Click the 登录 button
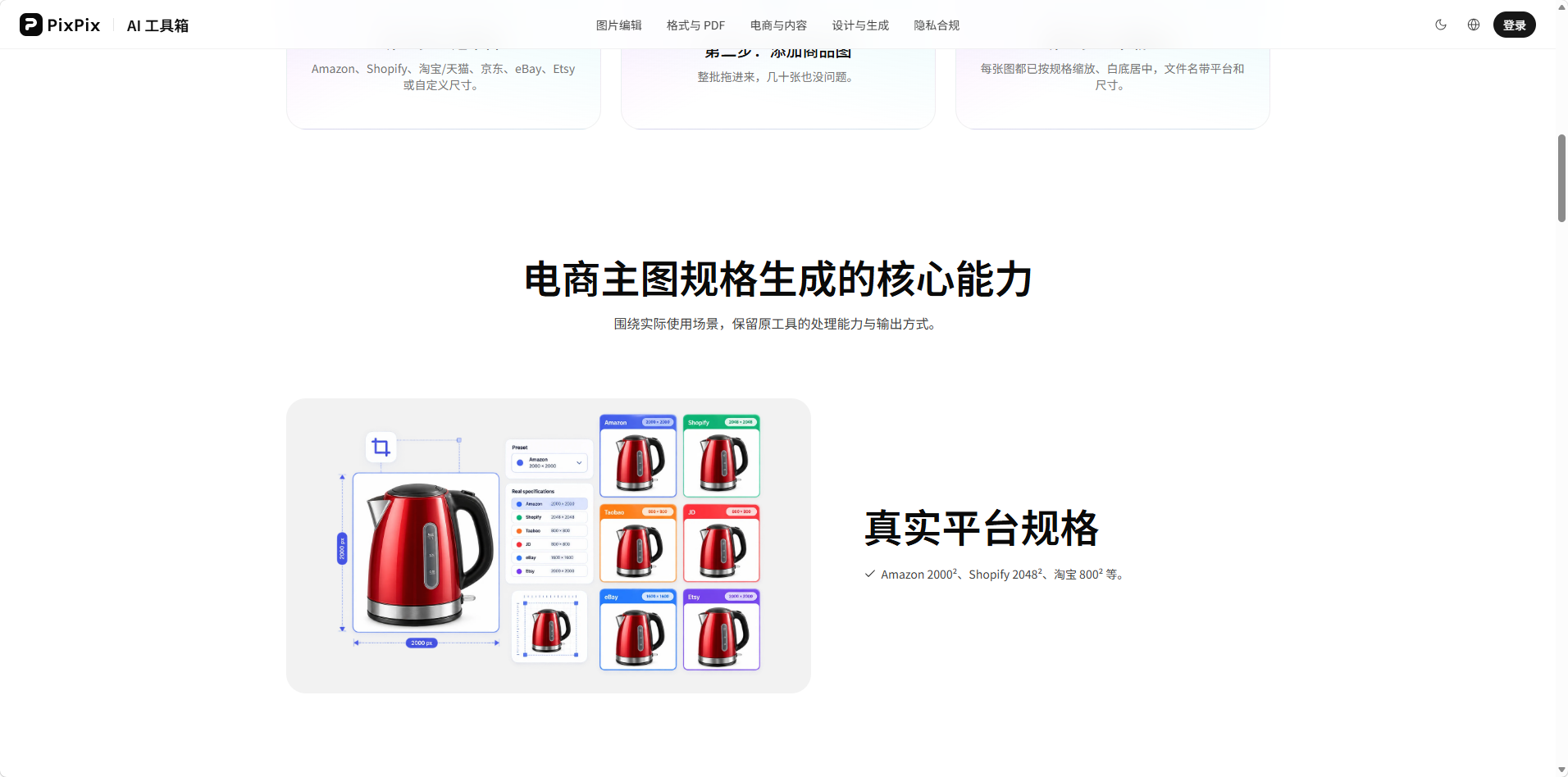This screenshot has width=1568, height=777. pyautogui.click(x=1514, y=25)
